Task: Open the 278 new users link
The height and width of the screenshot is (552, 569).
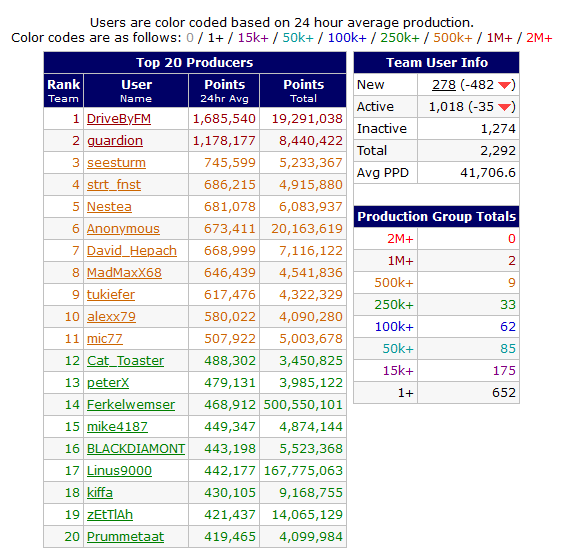Action: [443, 85]
